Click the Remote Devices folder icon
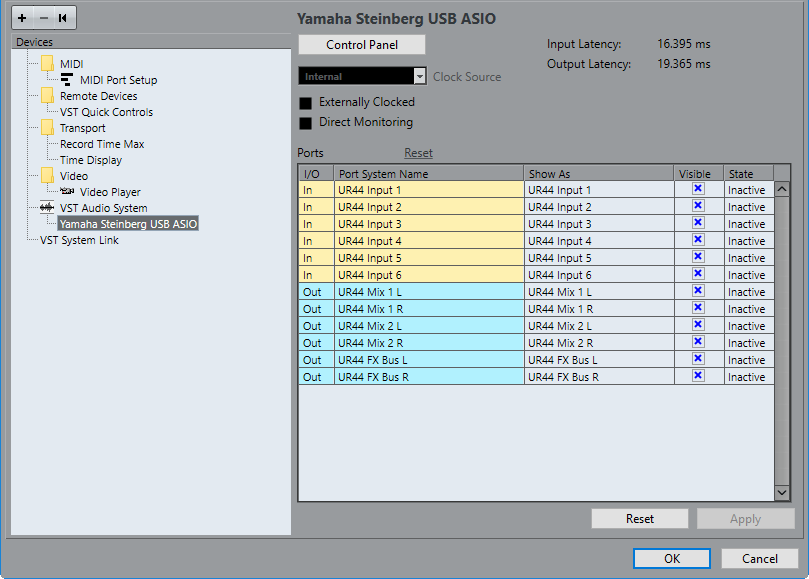Viewport: 809px width, 579px height. coord(47,95)
